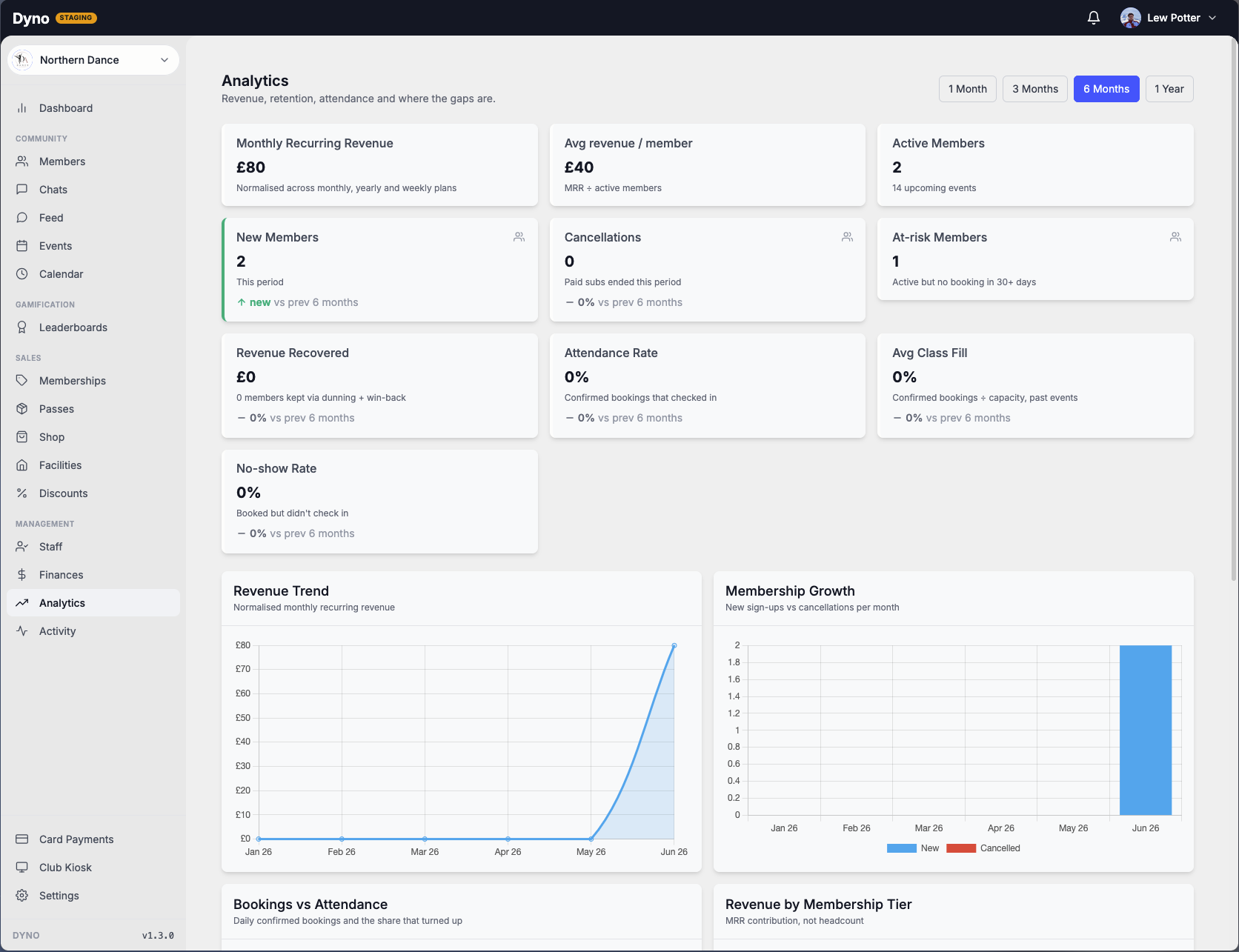
Task: Click the Lew Potter avatar picture
Action: coord(1131,18)
